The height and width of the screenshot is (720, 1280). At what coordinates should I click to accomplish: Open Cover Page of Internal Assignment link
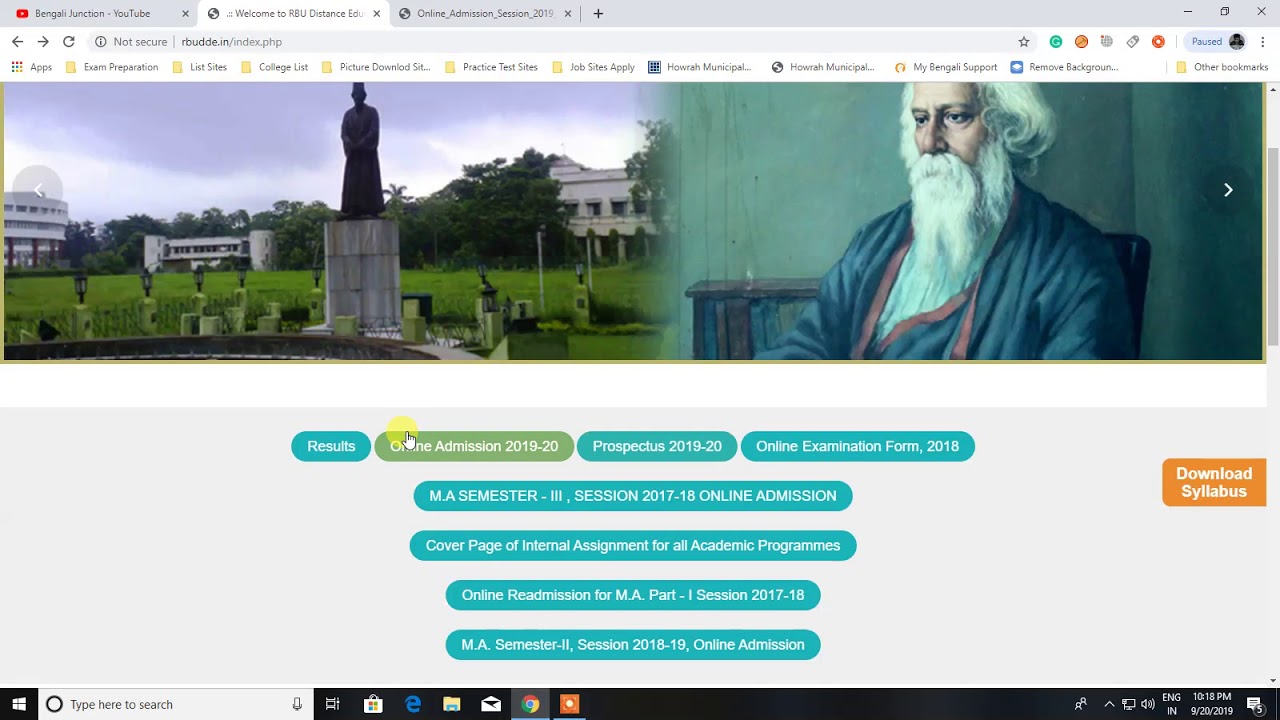pyautogui.click(x=633, y=546)
